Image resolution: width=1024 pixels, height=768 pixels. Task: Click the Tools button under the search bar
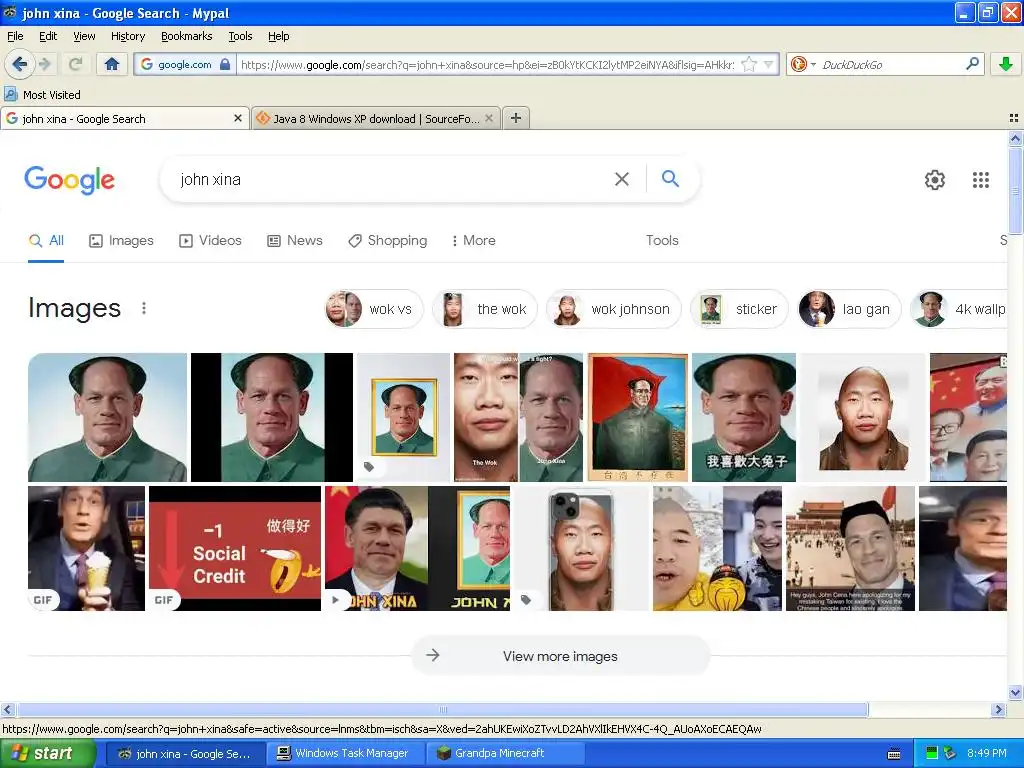click(662, 240)
